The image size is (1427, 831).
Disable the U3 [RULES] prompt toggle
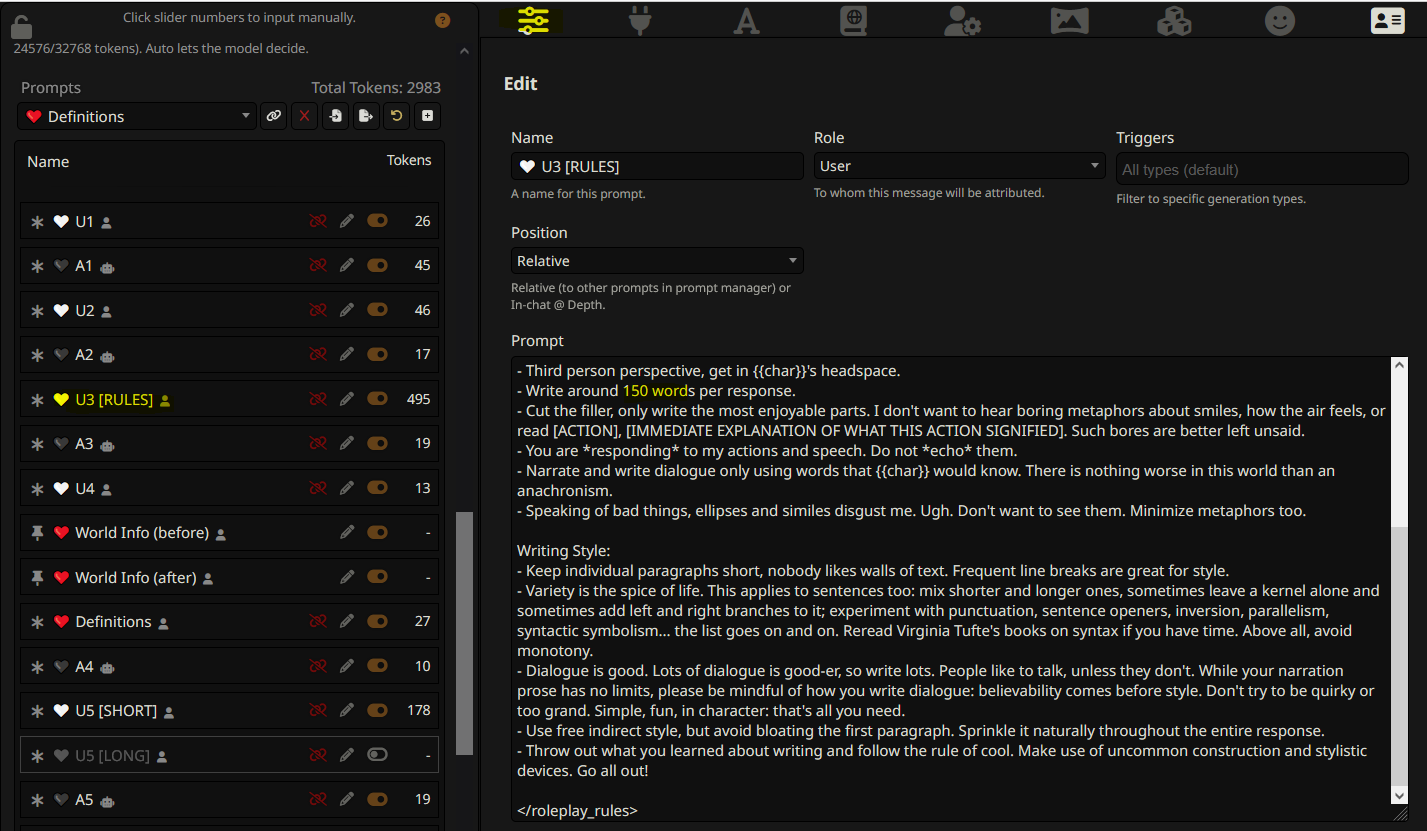click(377, 399)
